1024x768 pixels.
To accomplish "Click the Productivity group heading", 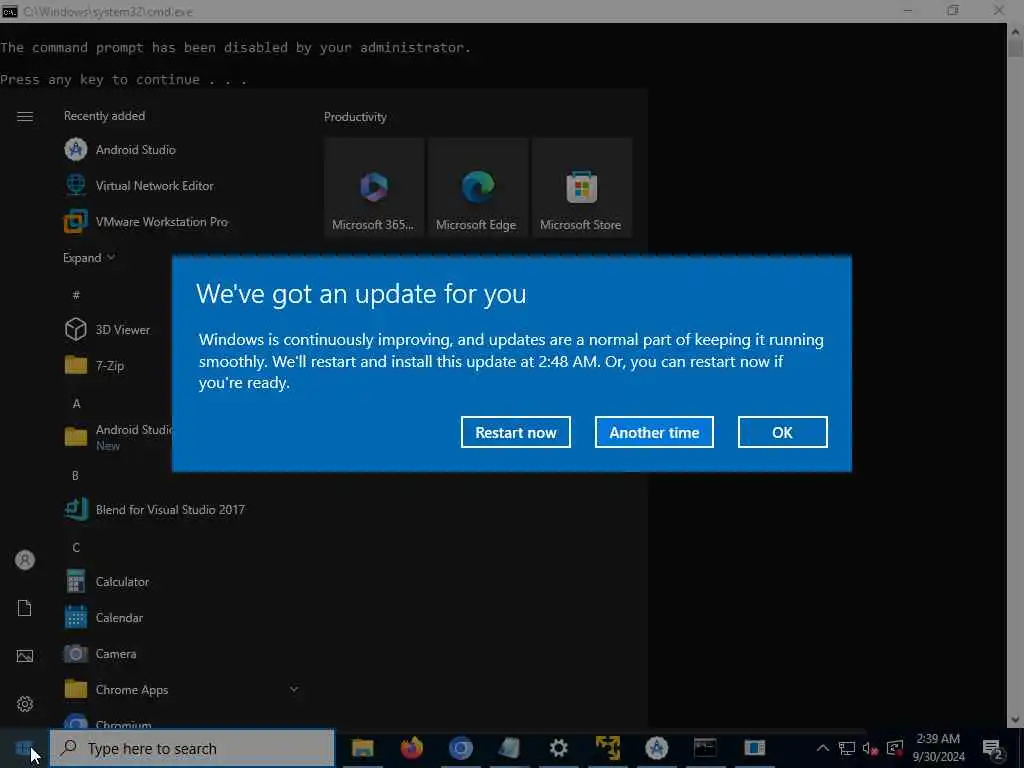I will pos(355,117).
